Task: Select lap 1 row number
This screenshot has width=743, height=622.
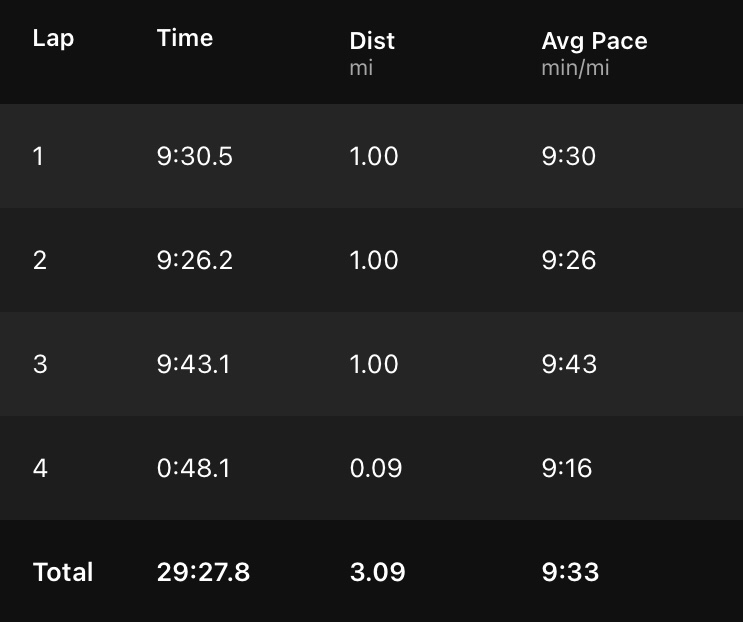Action: click(38, 156)
